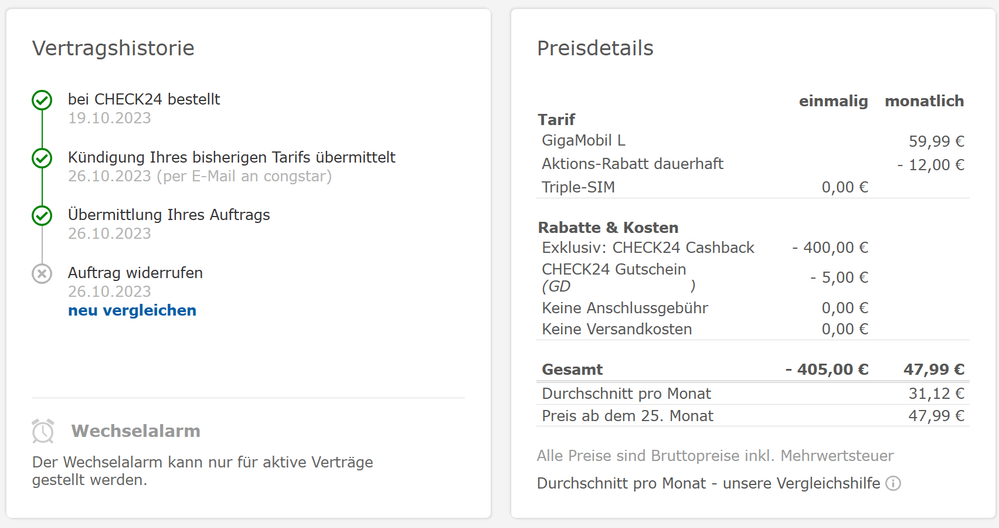Click 'Exklusiv: CHECK24 Cashback' entry
Viewport: 999px width, 528px height.
tap(648, 247)
